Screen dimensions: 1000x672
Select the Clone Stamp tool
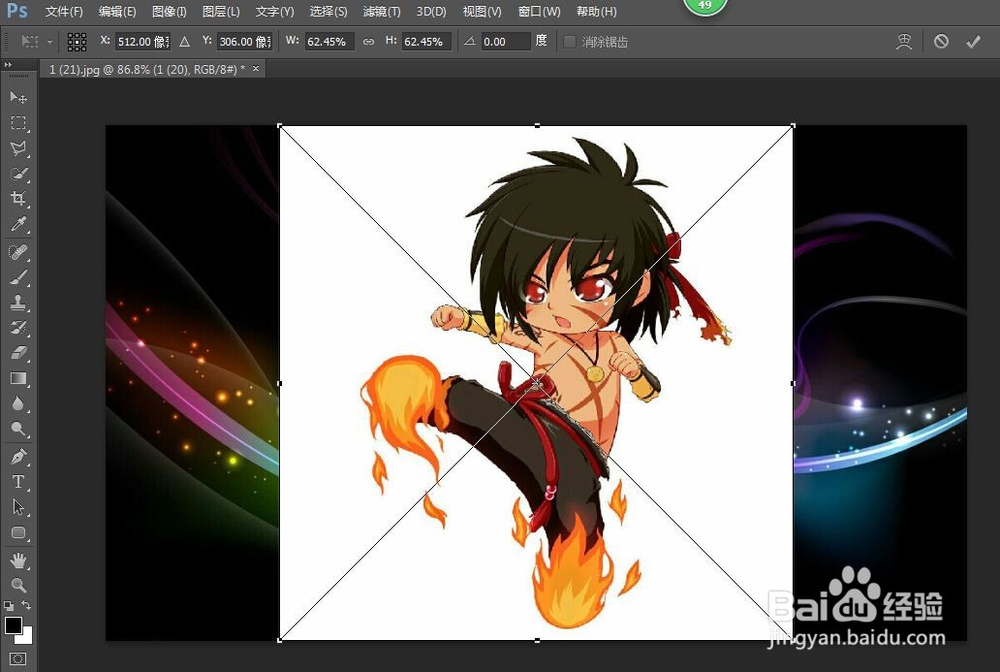point(18,303)
